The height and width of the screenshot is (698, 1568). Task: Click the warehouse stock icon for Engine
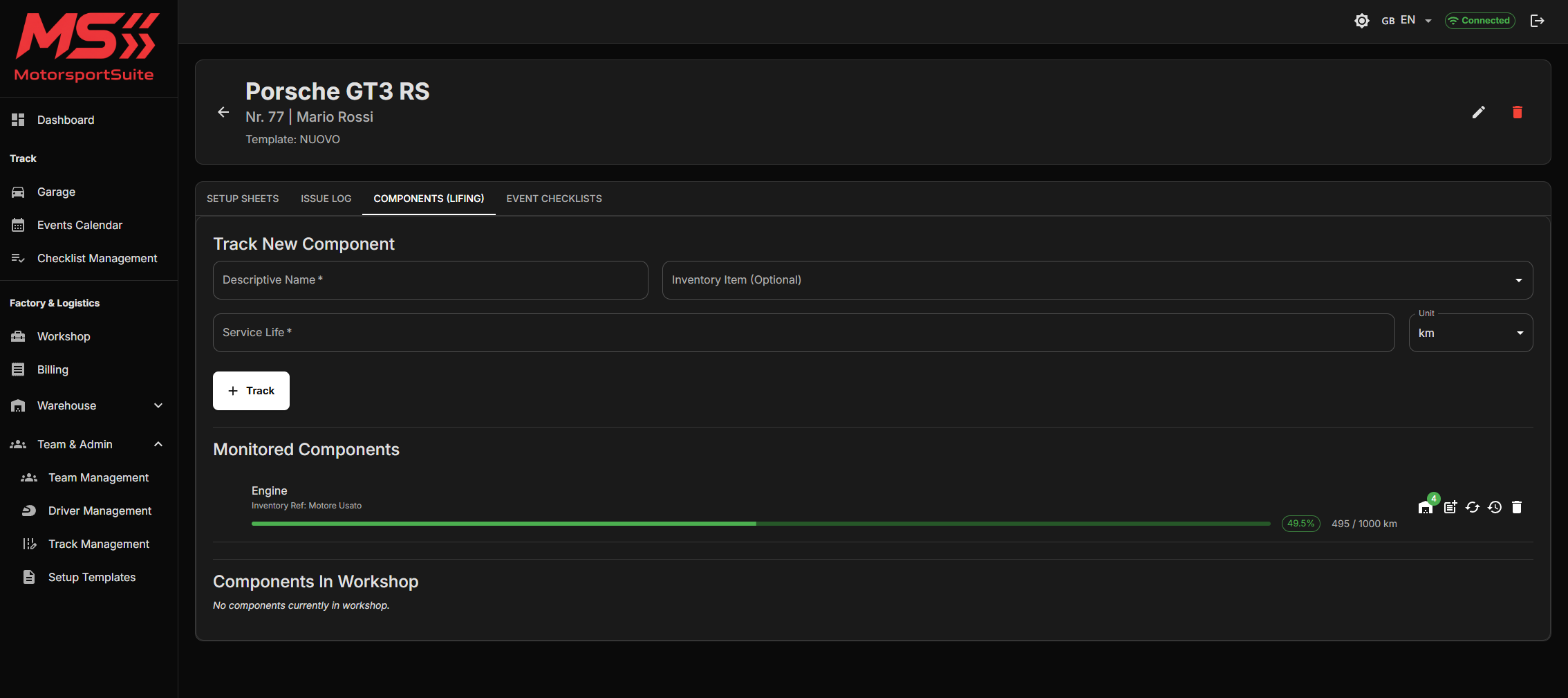[x=1425, y=508]
